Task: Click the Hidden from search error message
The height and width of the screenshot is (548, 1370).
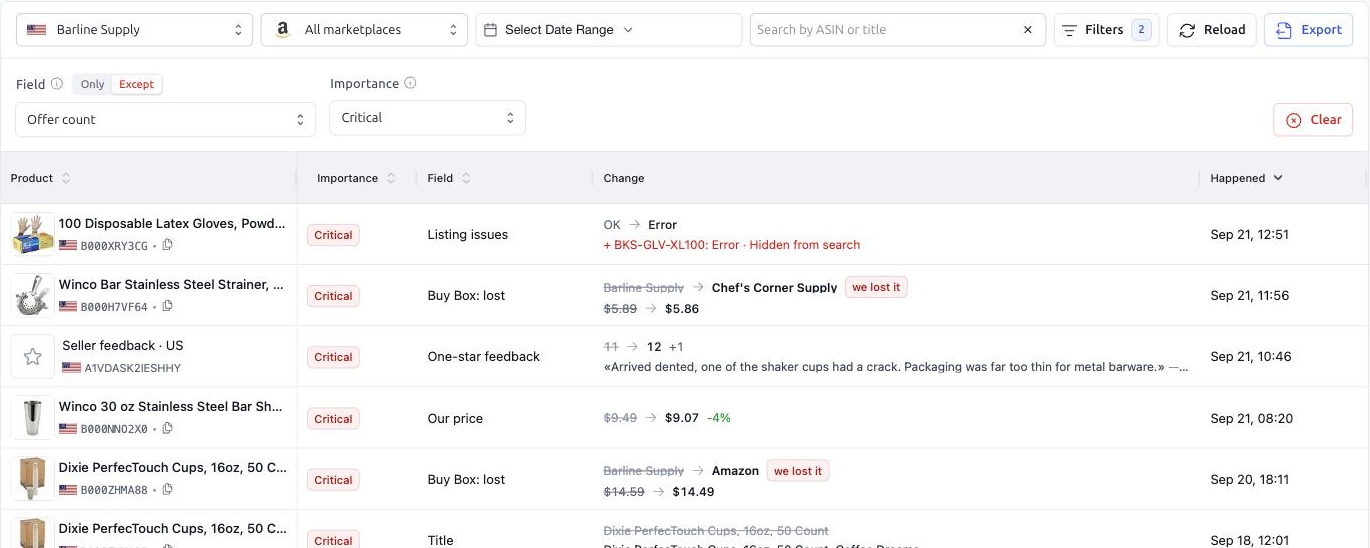Action: tap(732, 245)
